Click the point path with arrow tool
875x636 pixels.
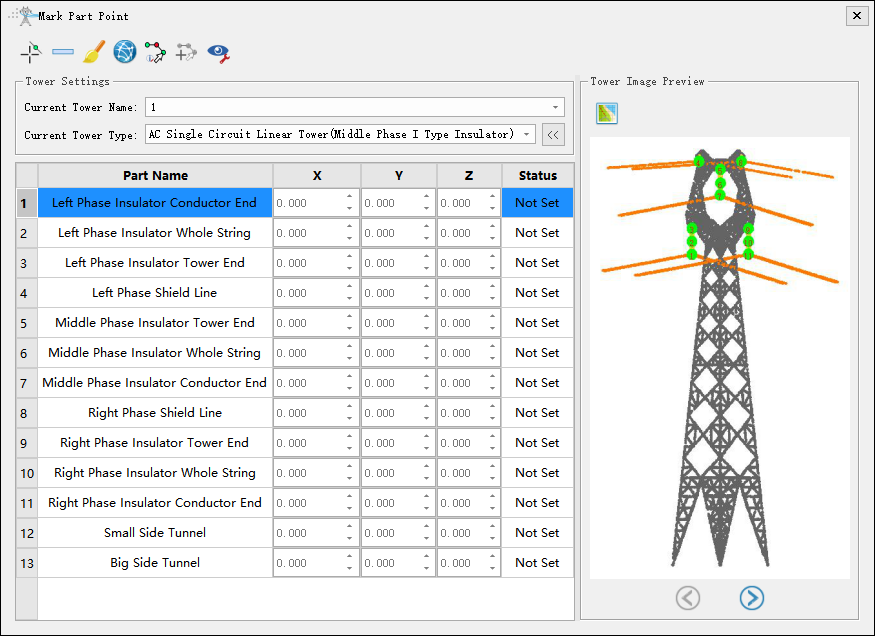[155, 52]
